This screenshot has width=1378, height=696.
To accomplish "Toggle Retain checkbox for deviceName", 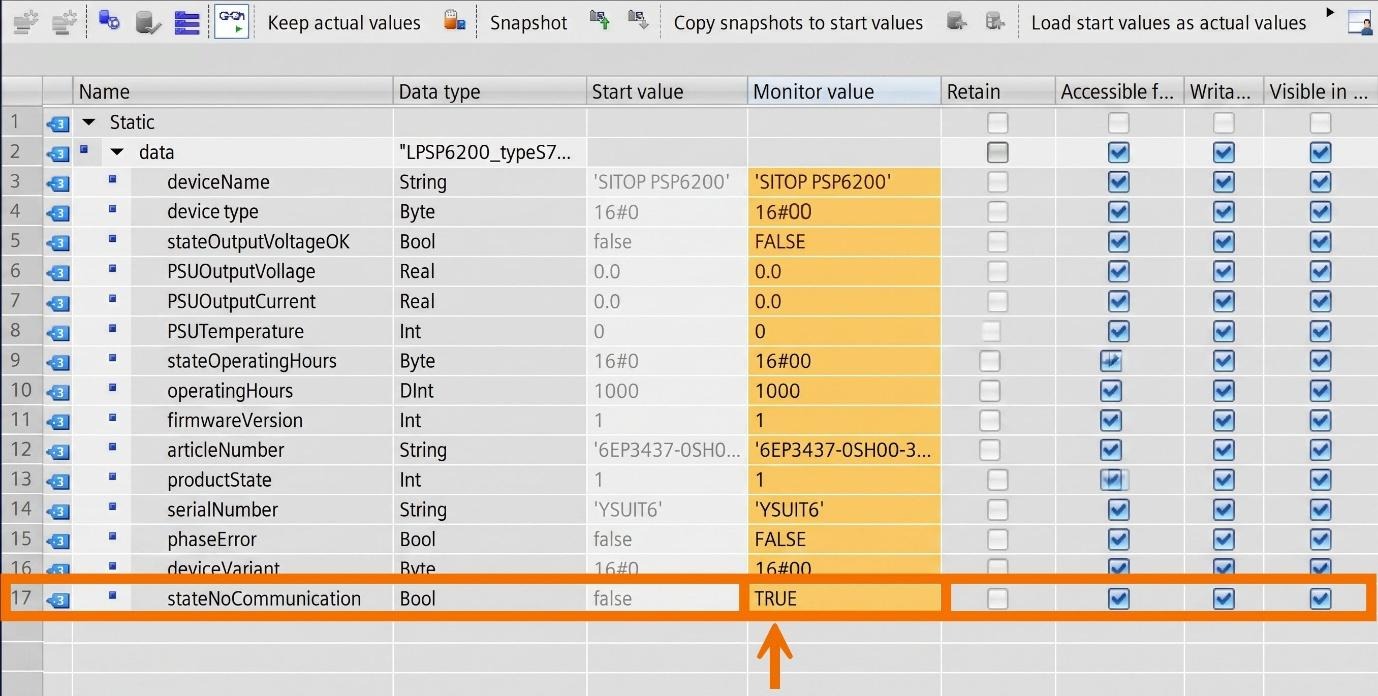I will point(997,182).
